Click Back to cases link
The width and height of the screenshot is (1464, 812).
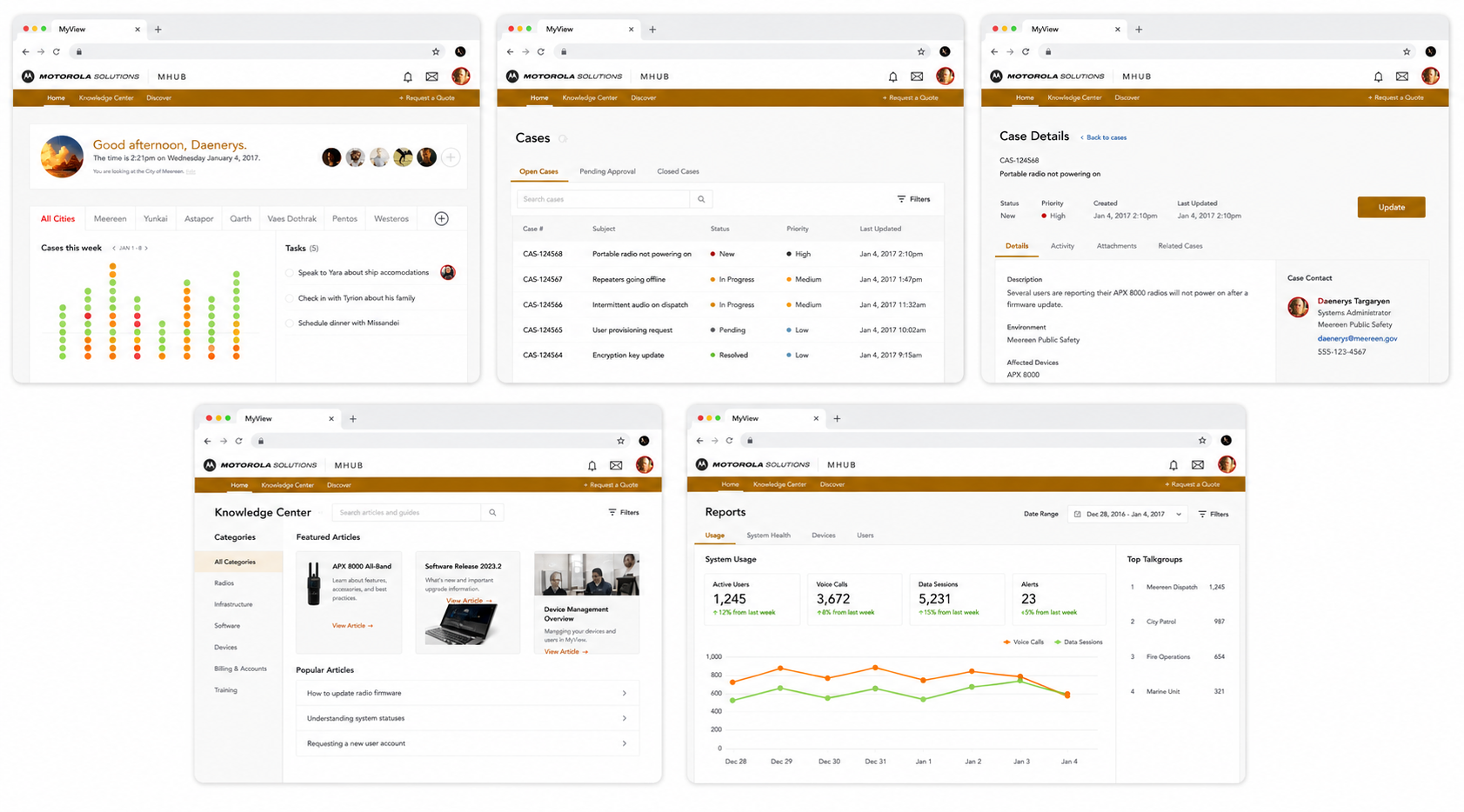pyautogui.click(x=1104, y=137)
